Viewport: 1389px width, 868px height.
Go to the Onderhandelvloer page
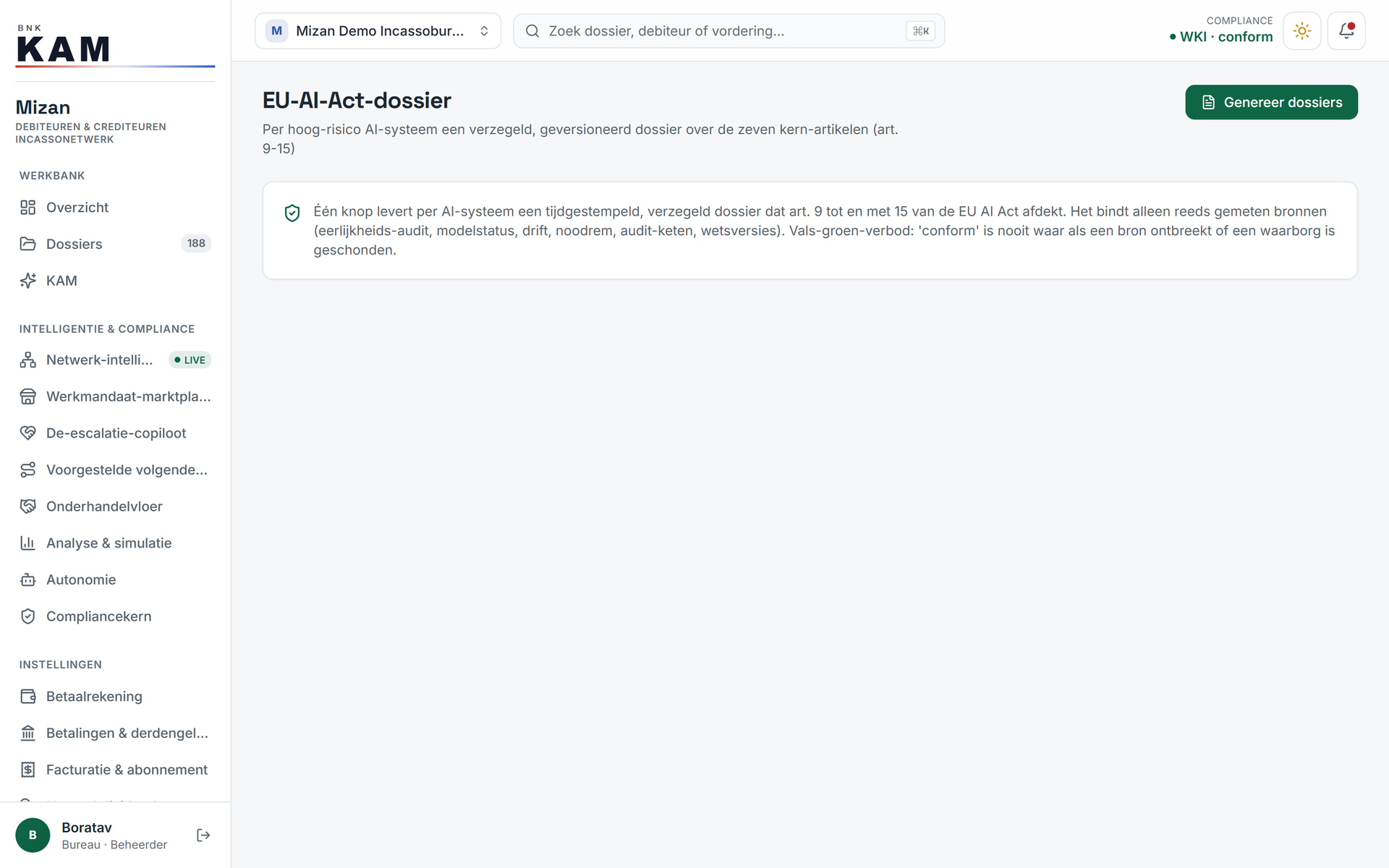pos(115,506)
